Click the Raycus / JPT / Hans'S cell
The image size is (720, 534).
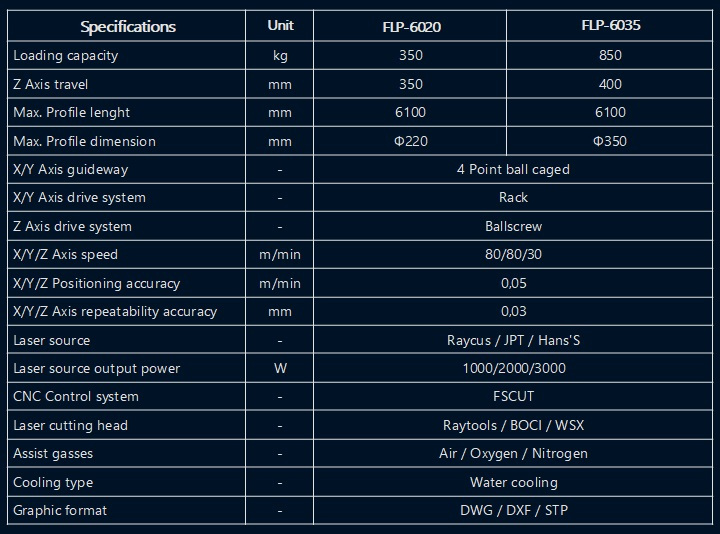[513, 340]
